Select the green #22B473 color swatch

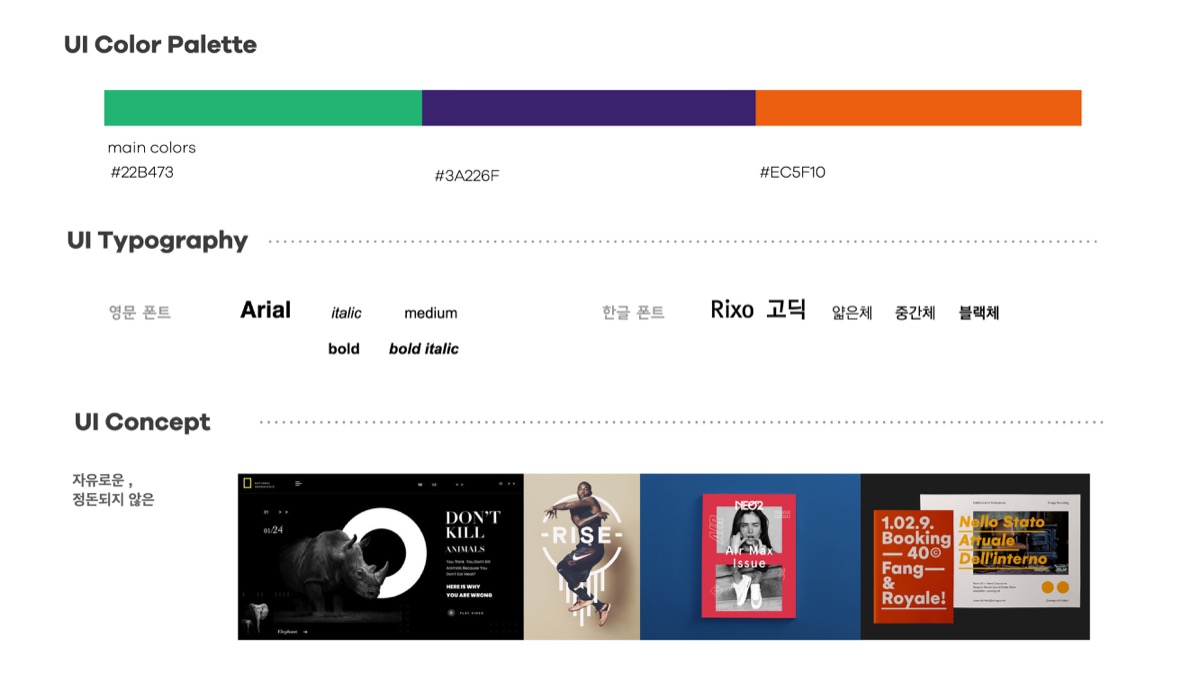262,107
